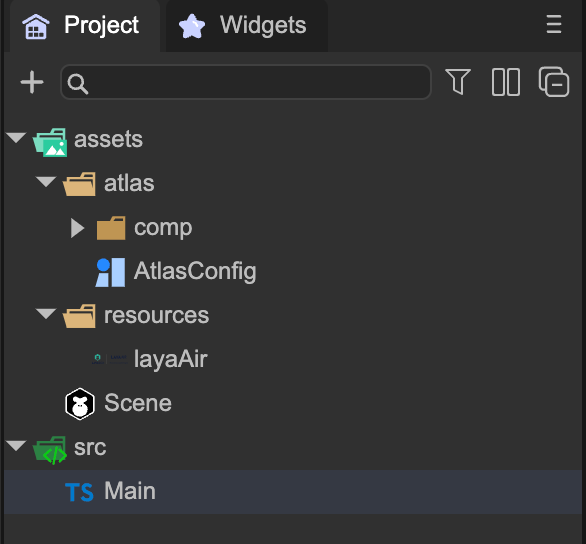Click the AtlasConfig file icon

click(110, 272)
